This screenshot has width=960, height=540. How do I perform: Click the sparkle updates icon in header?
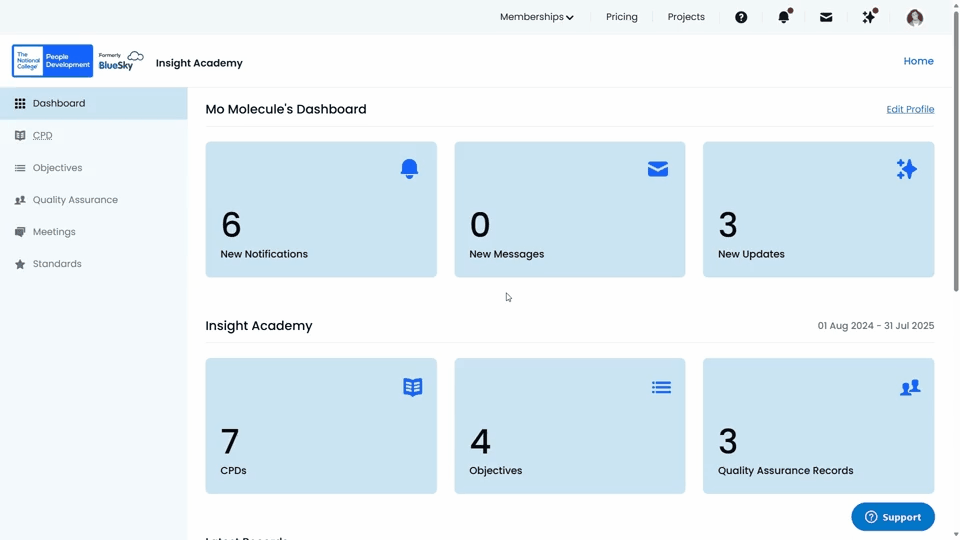(x=869, y=17)
